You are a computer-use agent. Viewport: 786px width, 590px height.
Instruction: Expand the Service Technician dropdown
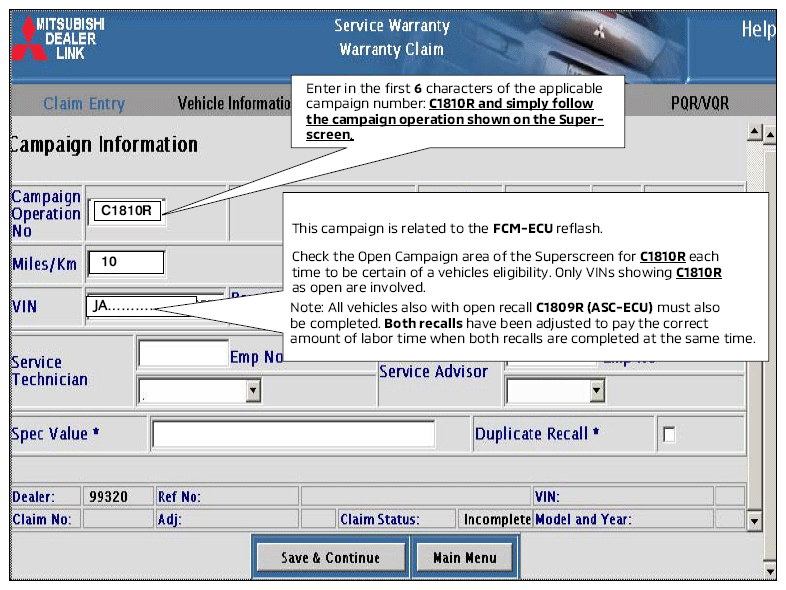click(x=253, y=390)
